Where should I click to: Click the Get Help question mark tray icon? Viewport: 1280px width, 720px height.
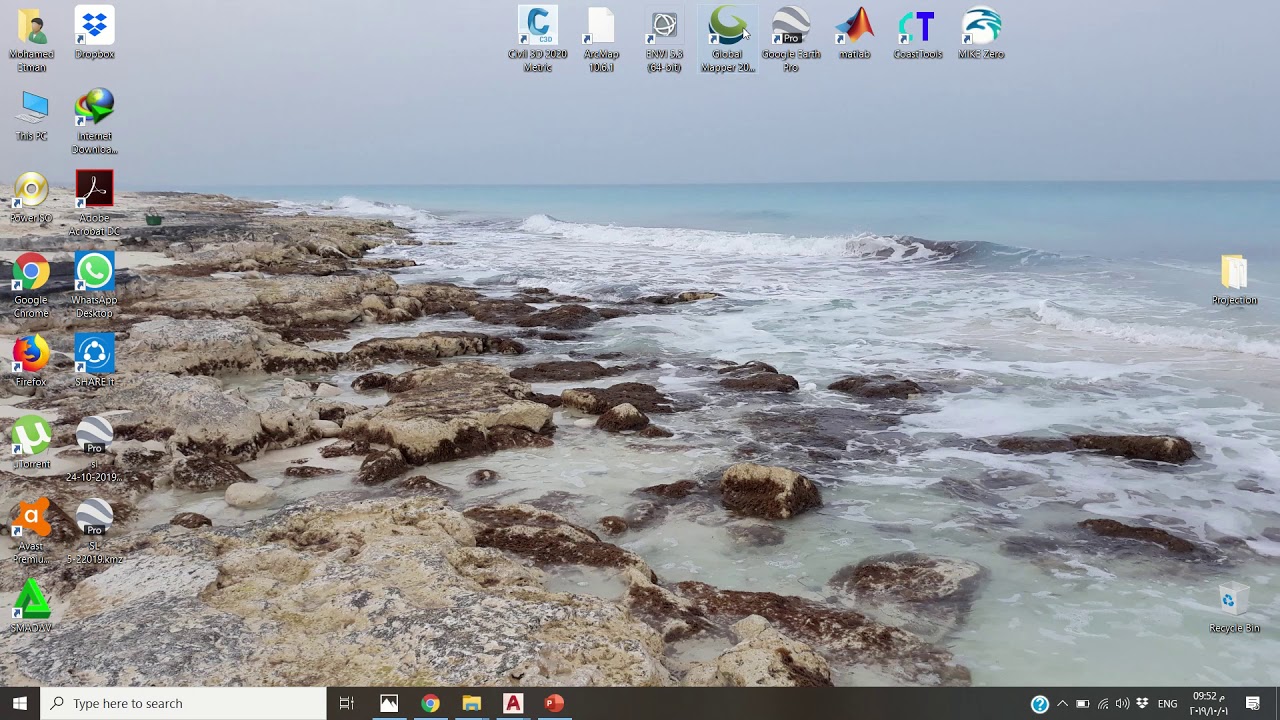1040,704
